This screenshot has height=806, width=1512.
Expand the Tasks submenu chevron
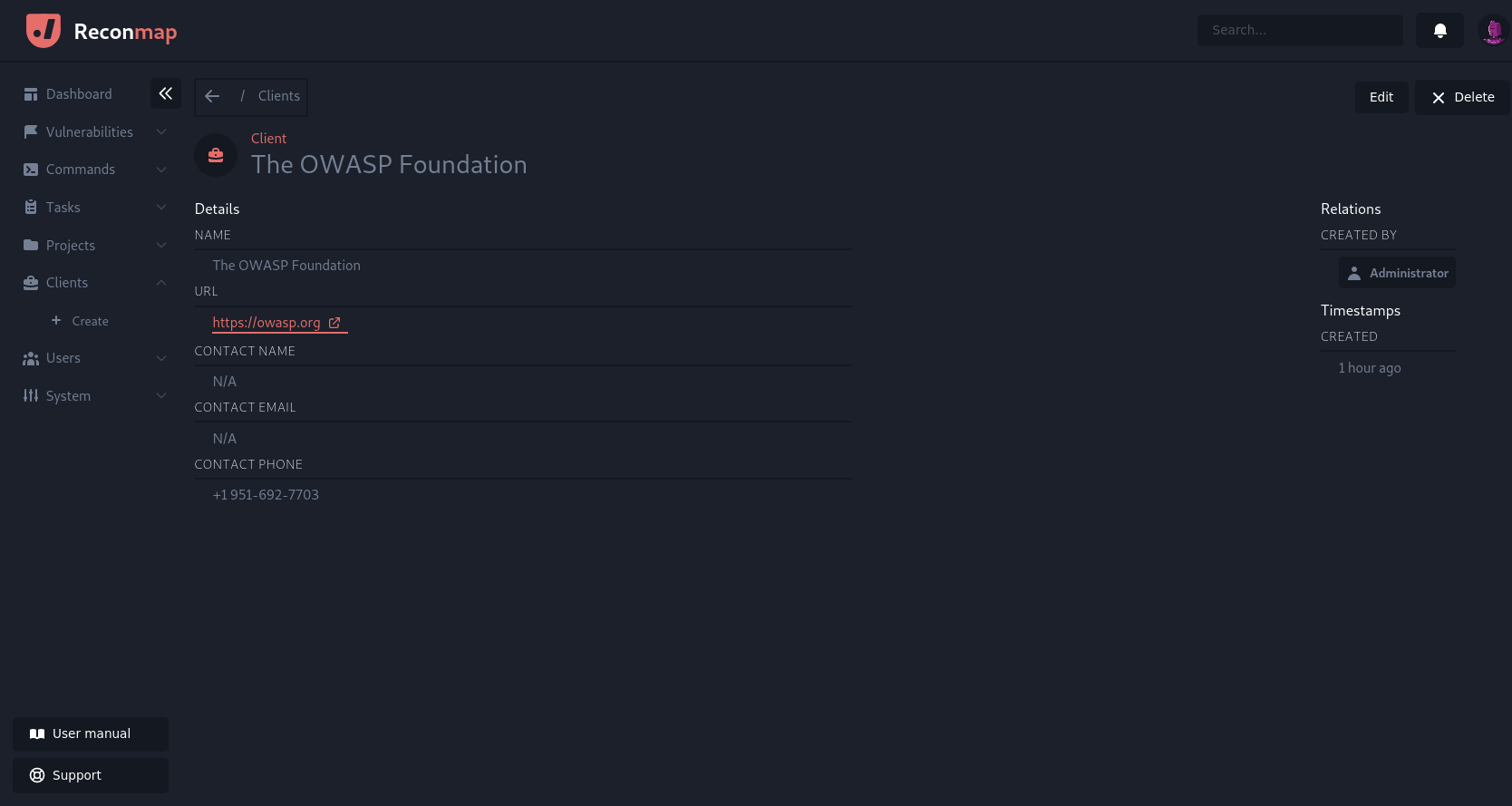(x=161, y=208)
